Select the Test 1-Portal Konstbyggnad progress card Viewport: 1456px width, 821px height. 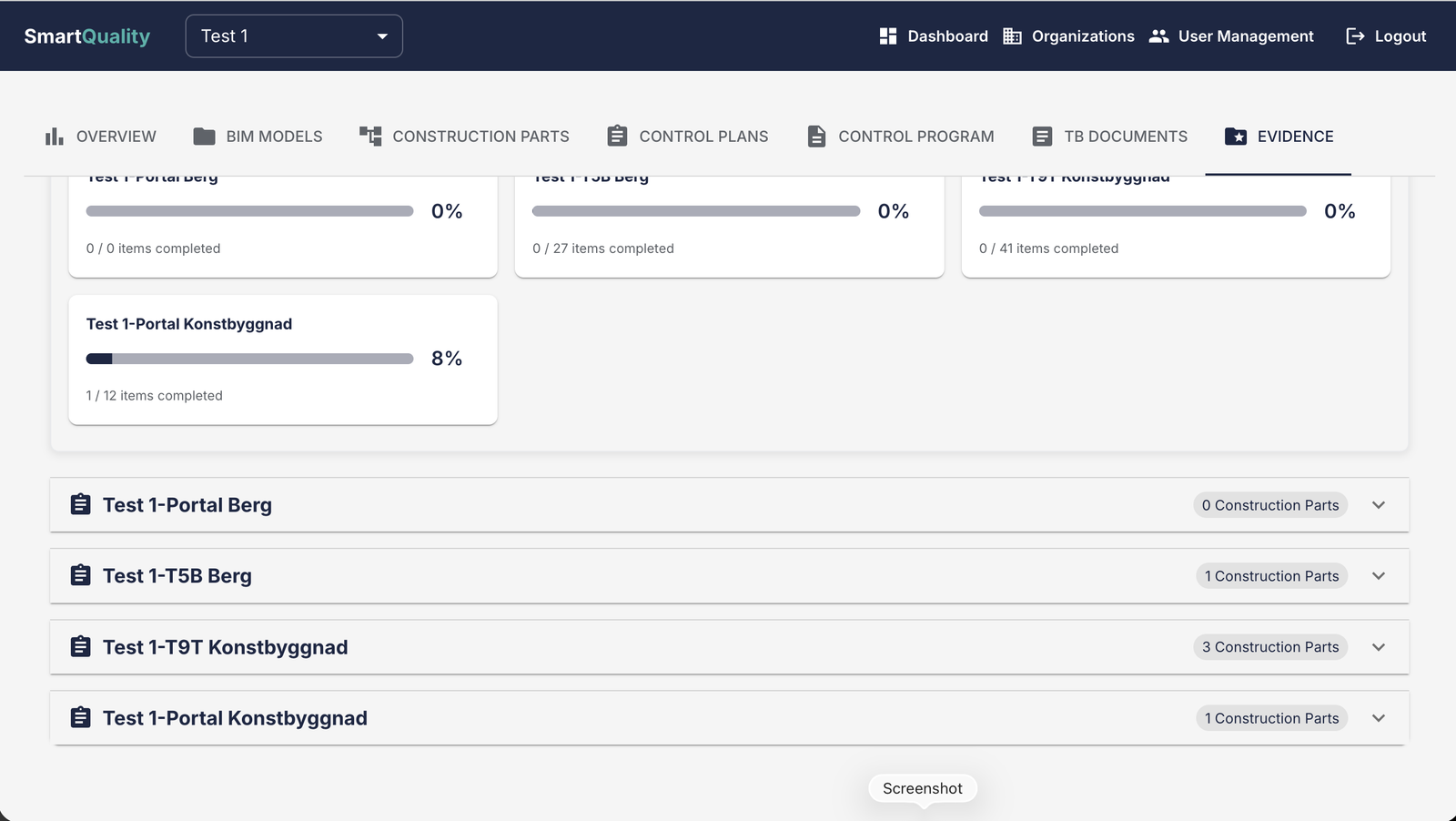pyautogui.click(x=283, y=360)
